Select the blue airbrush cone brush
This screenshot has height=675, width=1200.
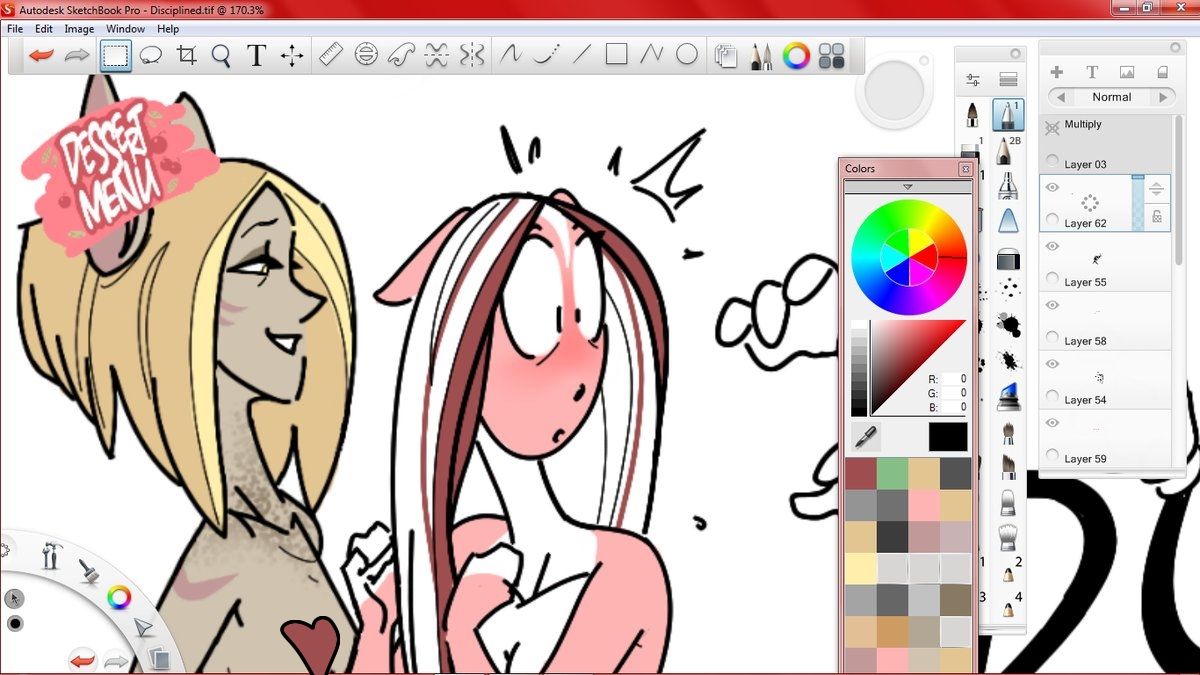tap(1007, 221)
